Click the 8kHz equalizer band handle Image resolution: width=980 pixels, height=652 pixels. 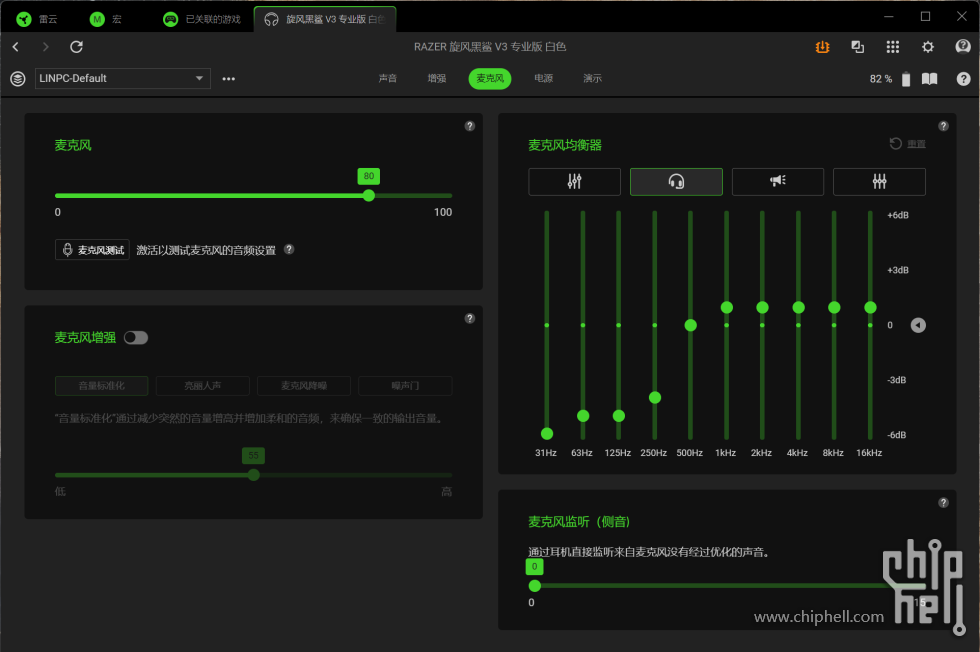[x=834, y=307]
